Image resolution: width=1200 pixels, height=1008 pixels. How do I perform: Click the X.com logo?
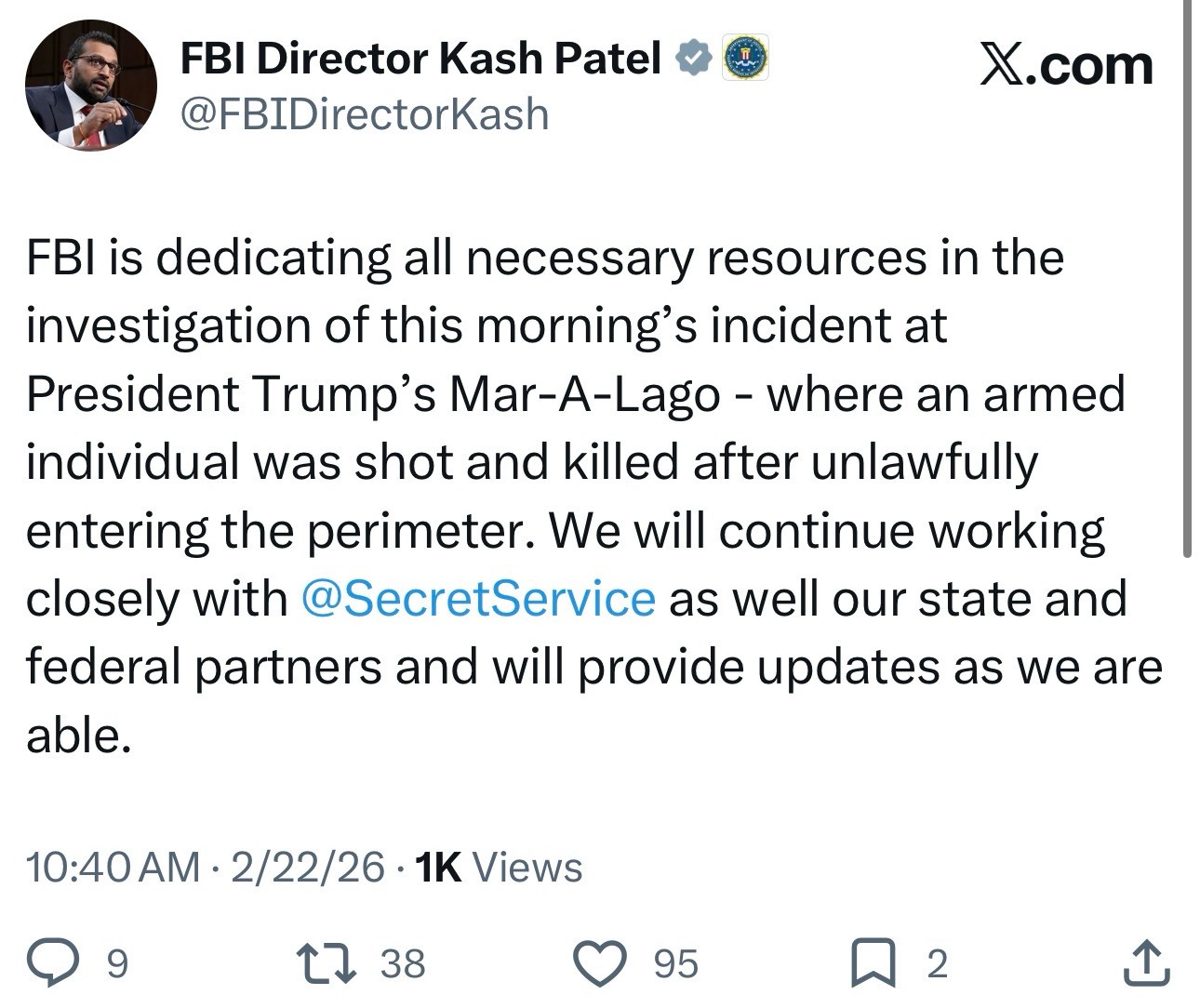(x=1066, y=67)
